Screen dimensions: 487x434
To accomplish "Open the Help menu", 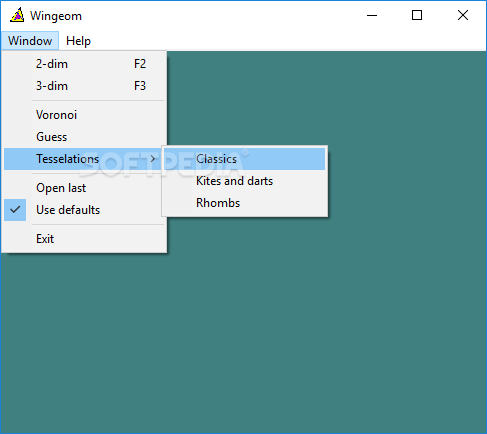I will click(78, 41).
